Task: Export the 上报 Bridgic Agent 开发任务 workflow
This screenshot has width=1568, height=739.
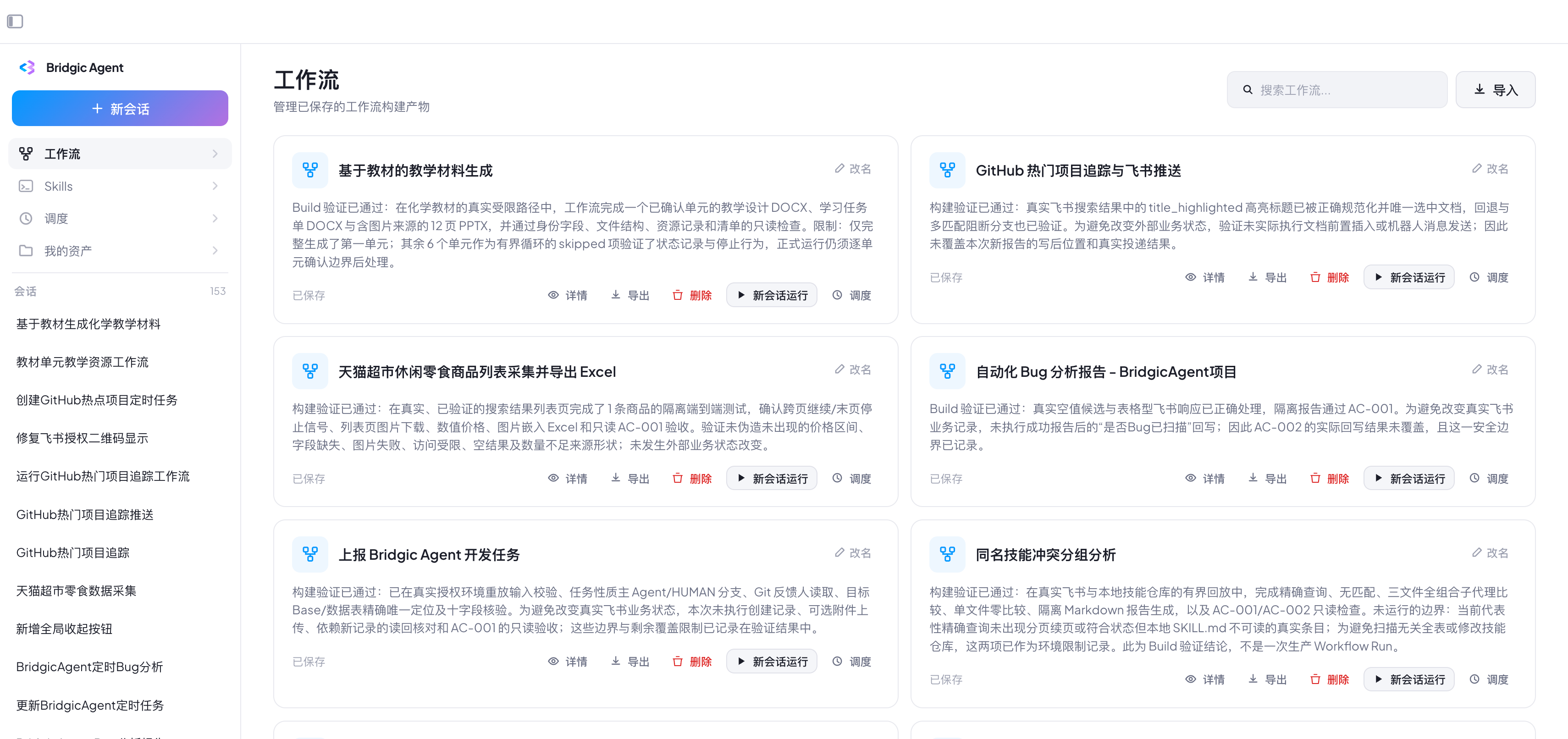Action: [x=630, y=662]
